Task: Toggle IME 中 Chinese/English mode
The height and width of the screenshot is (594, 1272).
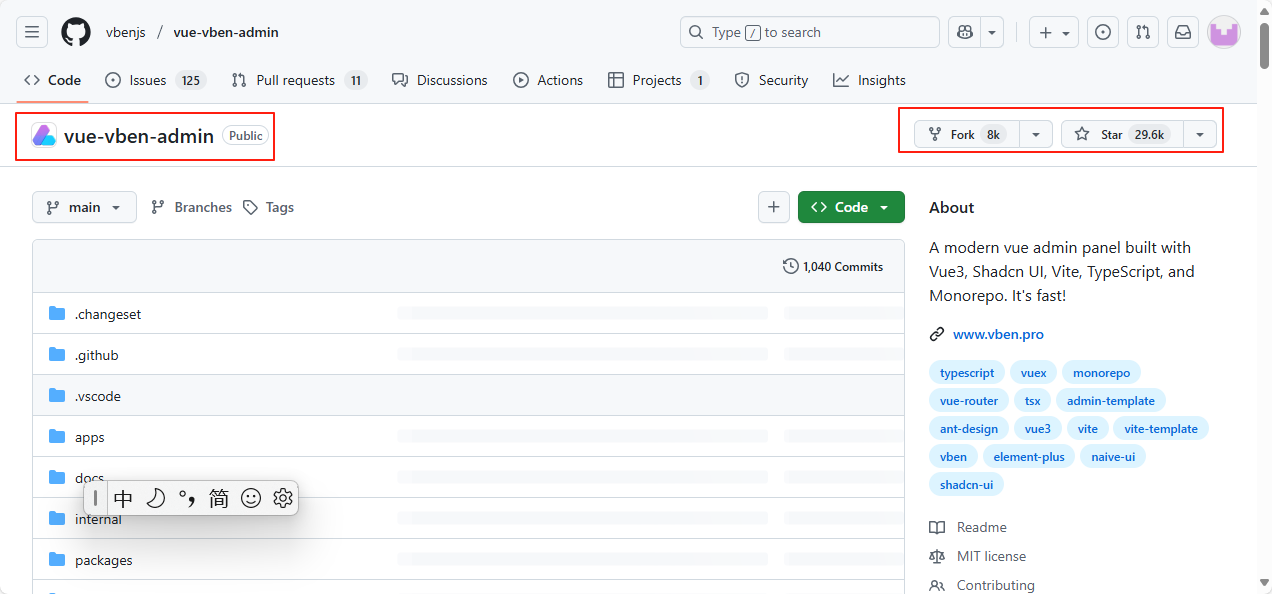Action: 123,498
